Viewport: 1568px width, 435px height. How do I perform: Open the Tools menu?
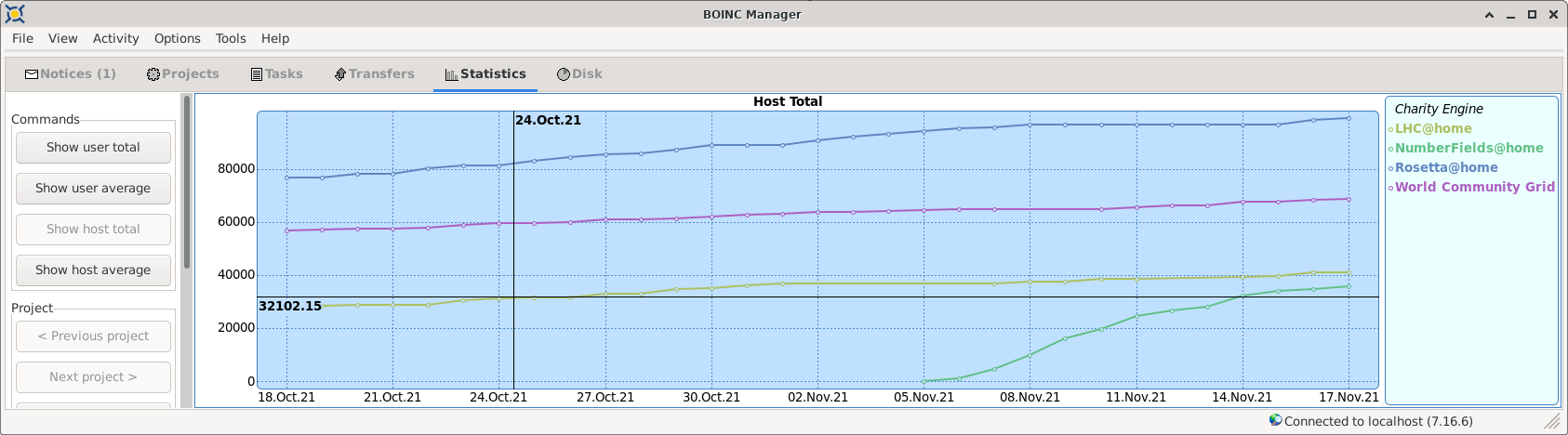tap(231, 38)
